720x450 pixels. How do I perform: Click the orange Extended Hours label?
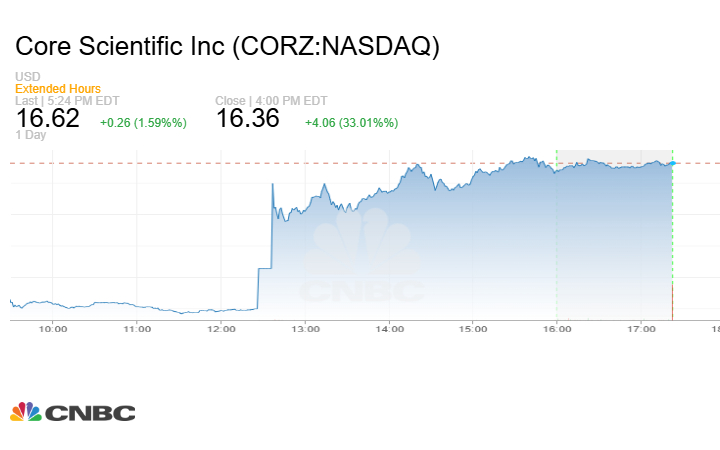pos(57,89)
